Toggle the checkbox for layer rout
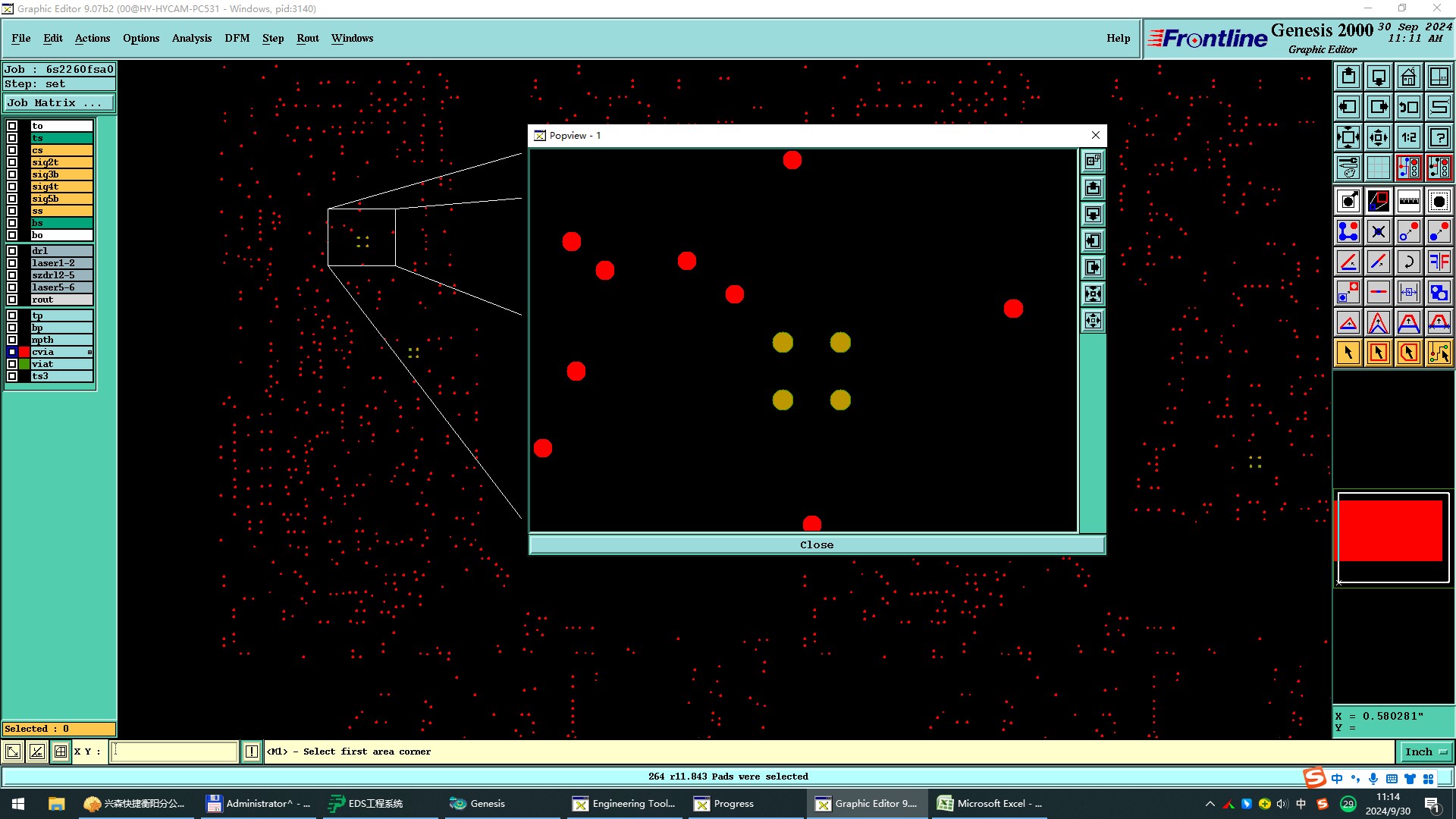 tap(12, 300)
